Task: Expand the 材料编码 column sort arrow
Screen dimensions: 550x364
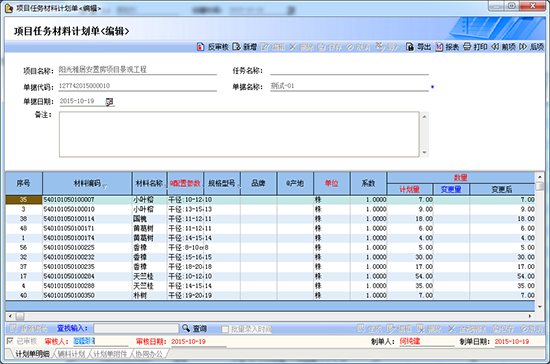Action: click(x=105, y=187)
